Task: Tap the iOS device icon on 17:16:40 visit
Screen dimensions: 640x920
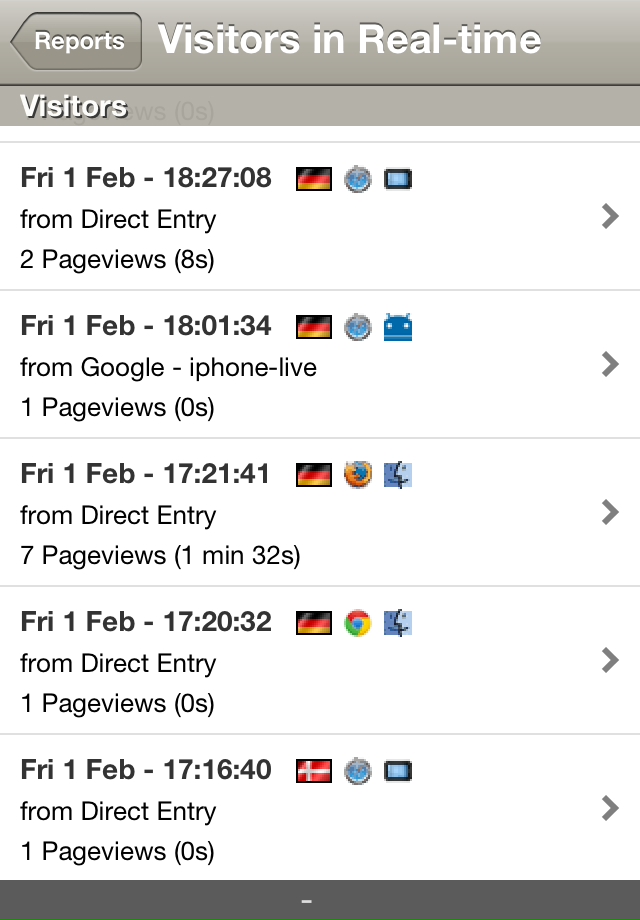Action: pos(398,771)
